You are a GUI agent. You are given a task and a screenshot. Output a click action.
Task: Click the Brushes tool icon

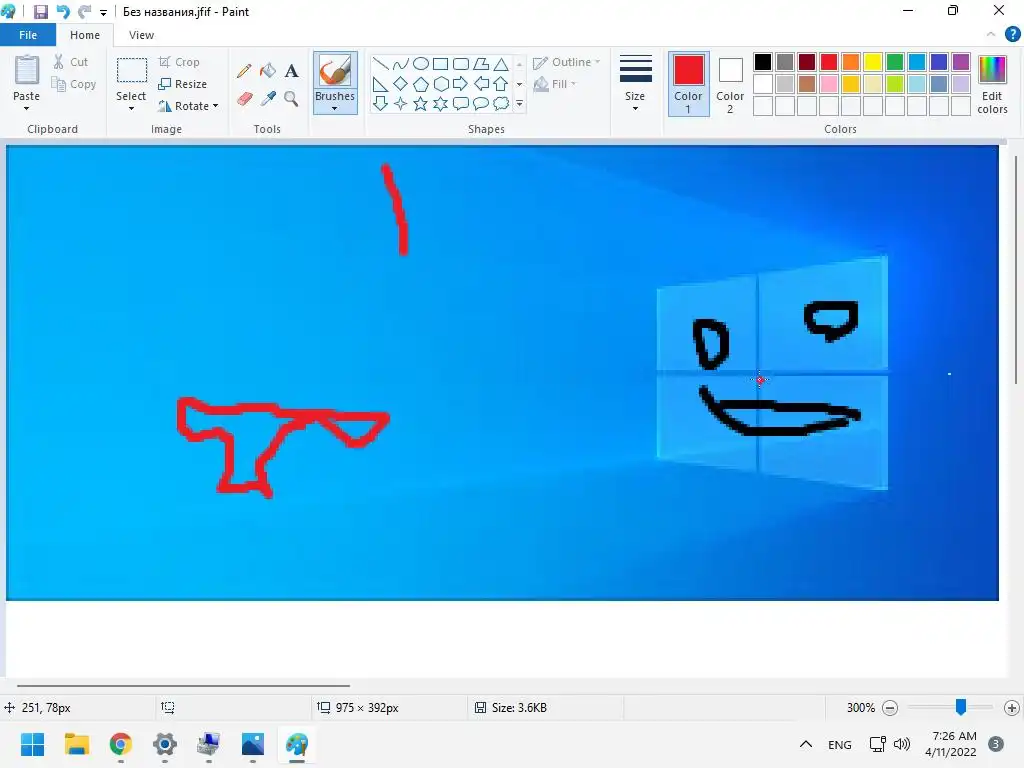click(335, 71)
